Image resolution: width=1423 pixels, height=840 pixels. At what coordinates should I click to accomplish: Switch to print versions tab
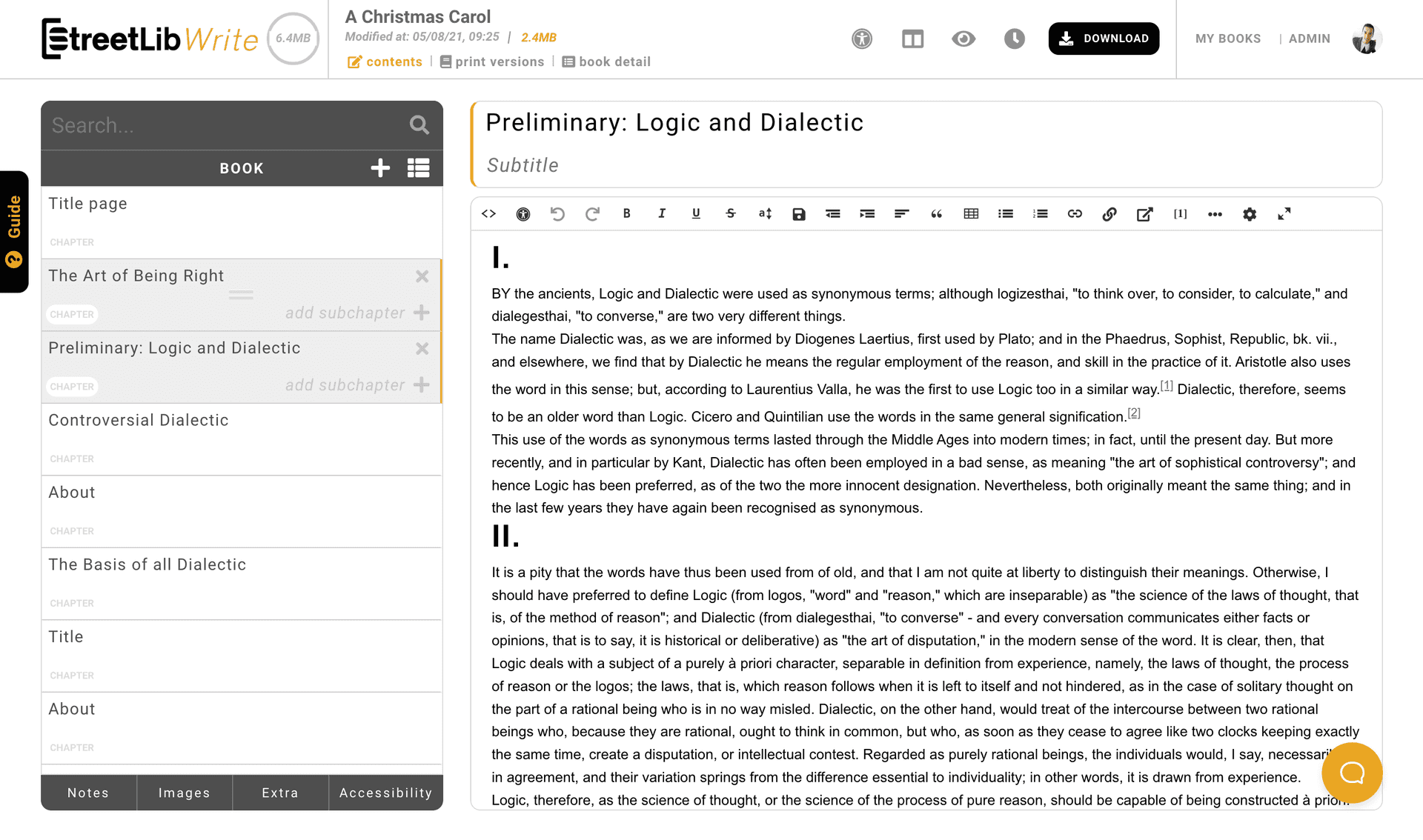coord(492,61)
